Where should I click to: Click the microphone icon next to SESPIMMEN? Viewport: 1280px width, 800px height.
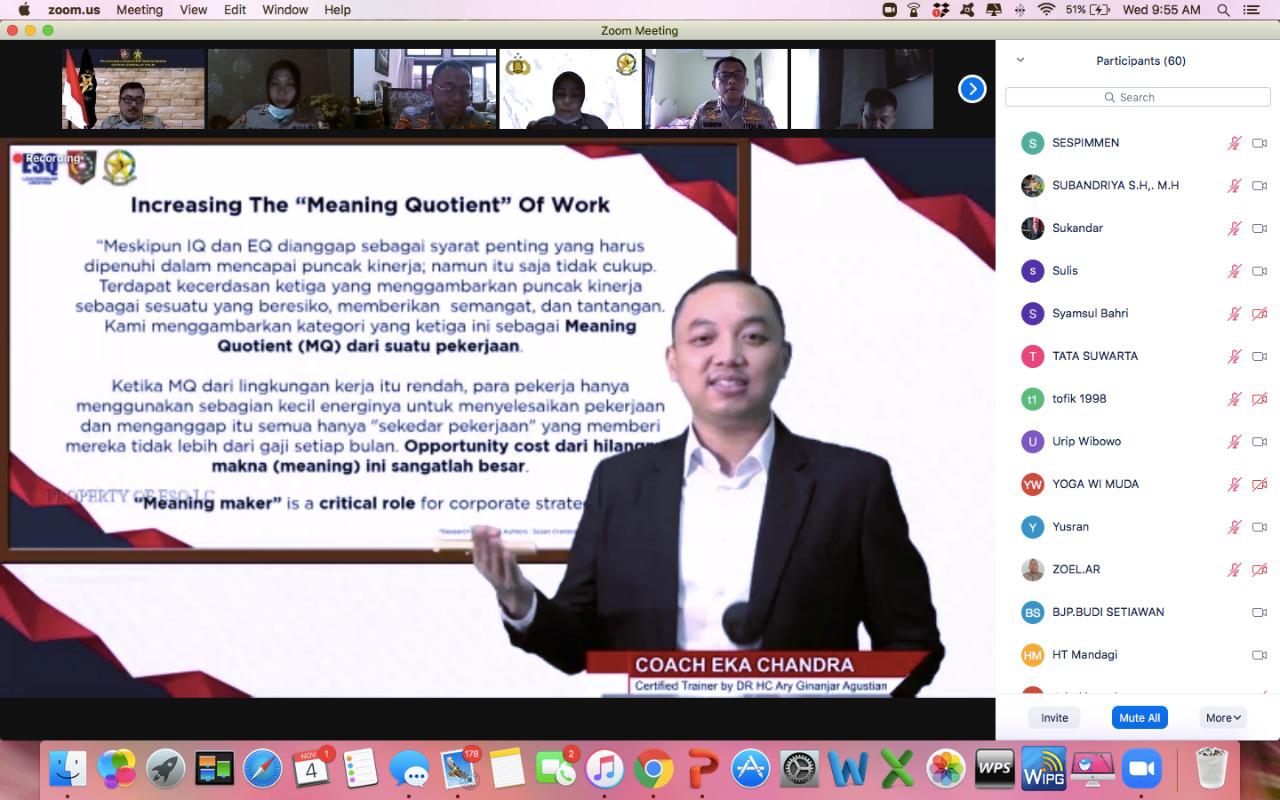[x=1234, y=143]
